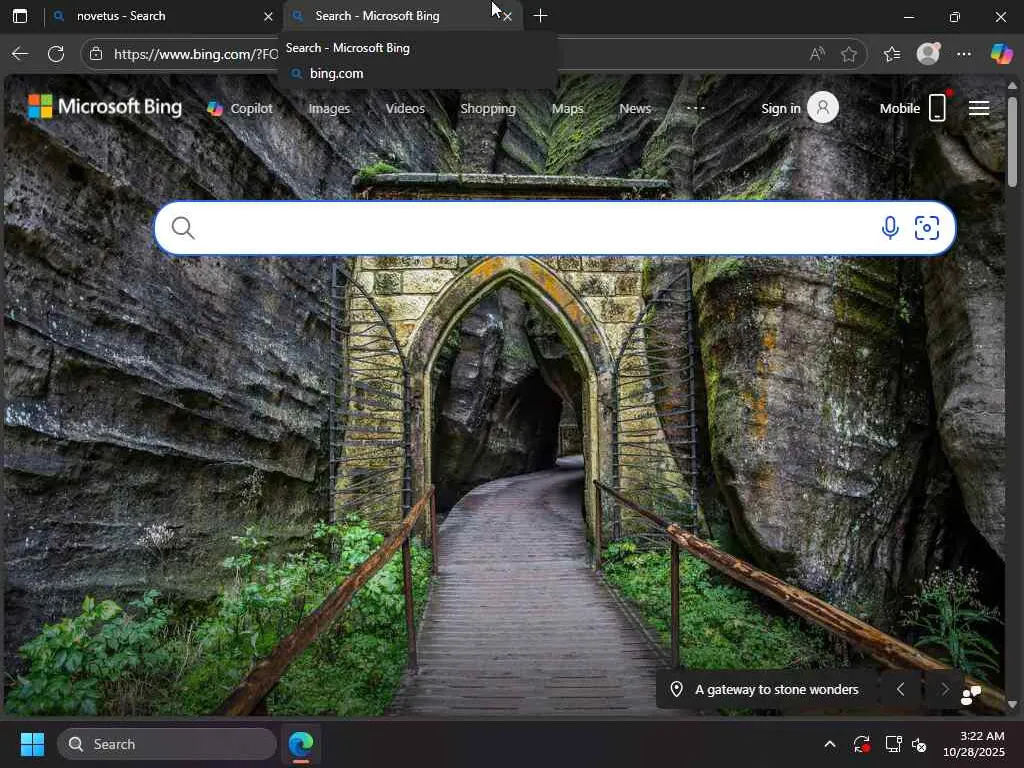Add page to favorites star icon
The image size is (1024, 768).
849,54
